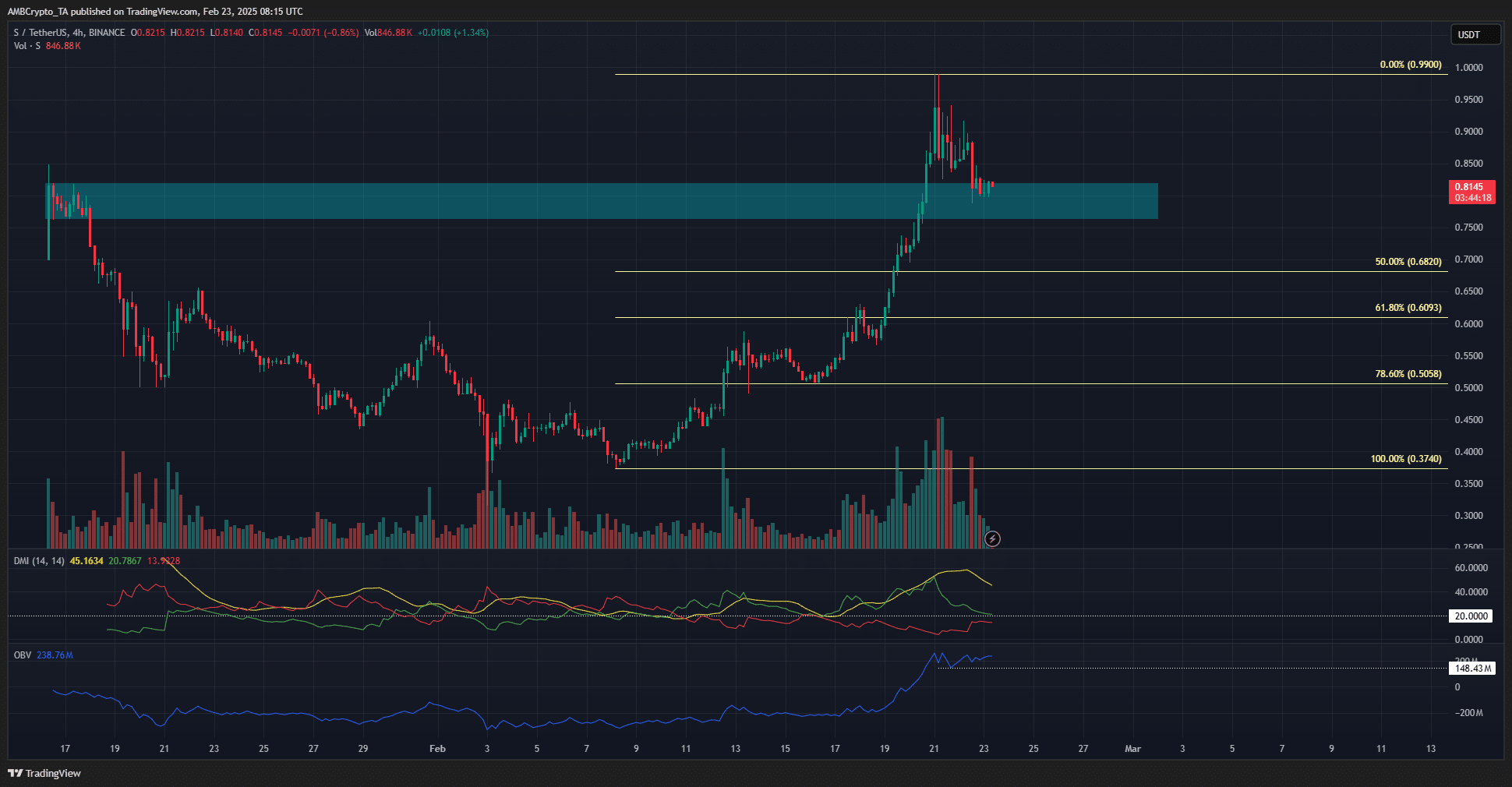Click the OBV value 238.76M

(55, 655)
